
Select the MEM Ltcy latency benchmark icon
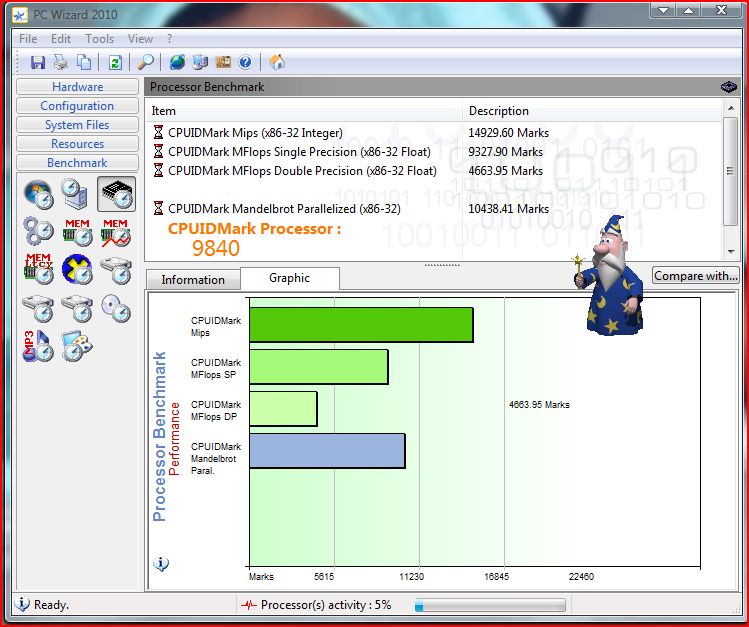click(x=39, y=269)
